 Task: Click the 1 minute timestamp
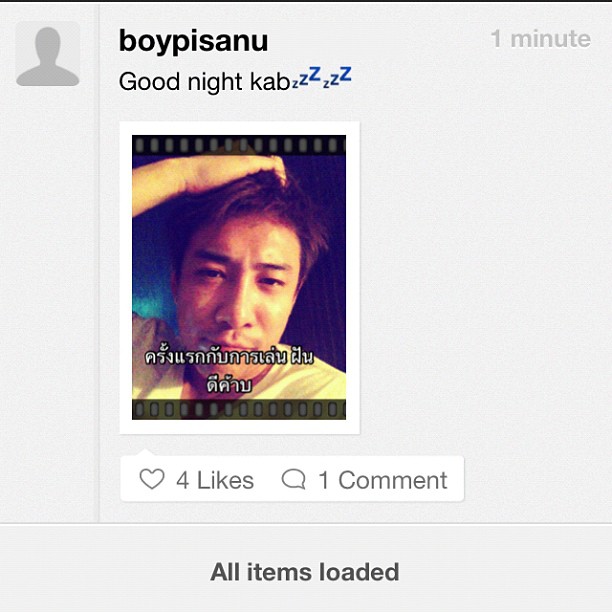pyautogui.click(x=541, y=39)
